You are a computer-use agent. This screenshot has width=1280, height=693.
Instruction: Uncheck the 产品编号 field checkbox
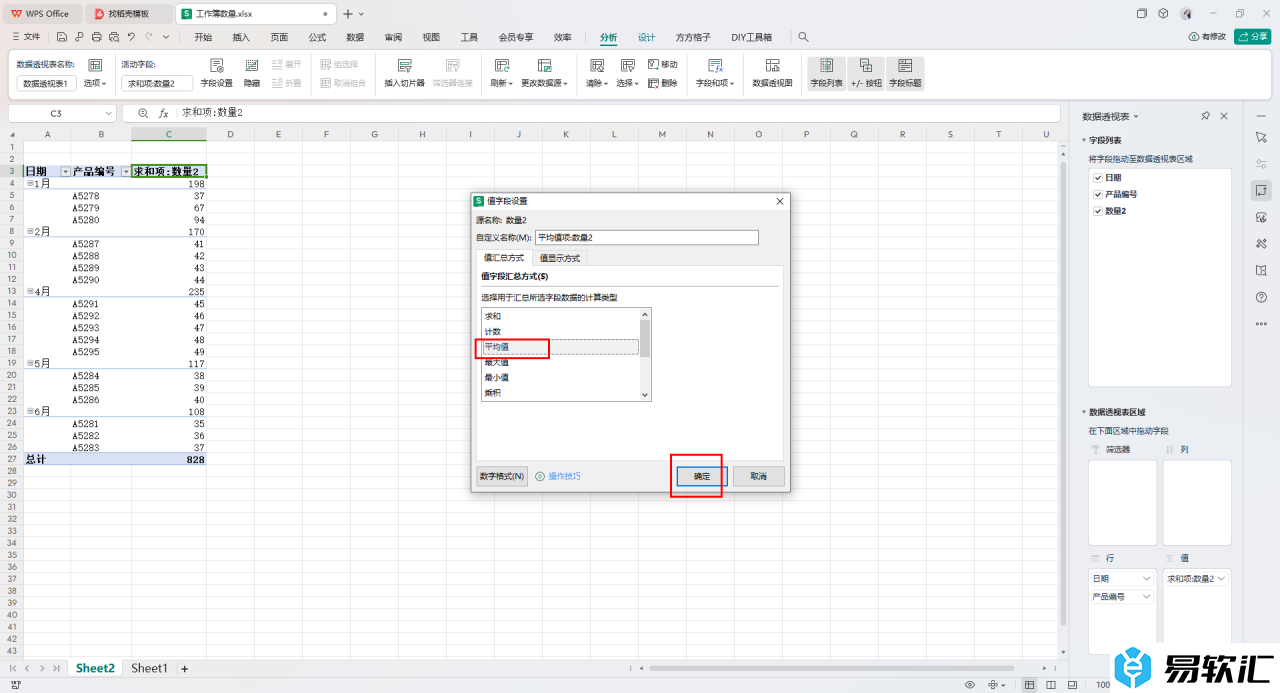pyautogui.click(x=1098, y=194)
